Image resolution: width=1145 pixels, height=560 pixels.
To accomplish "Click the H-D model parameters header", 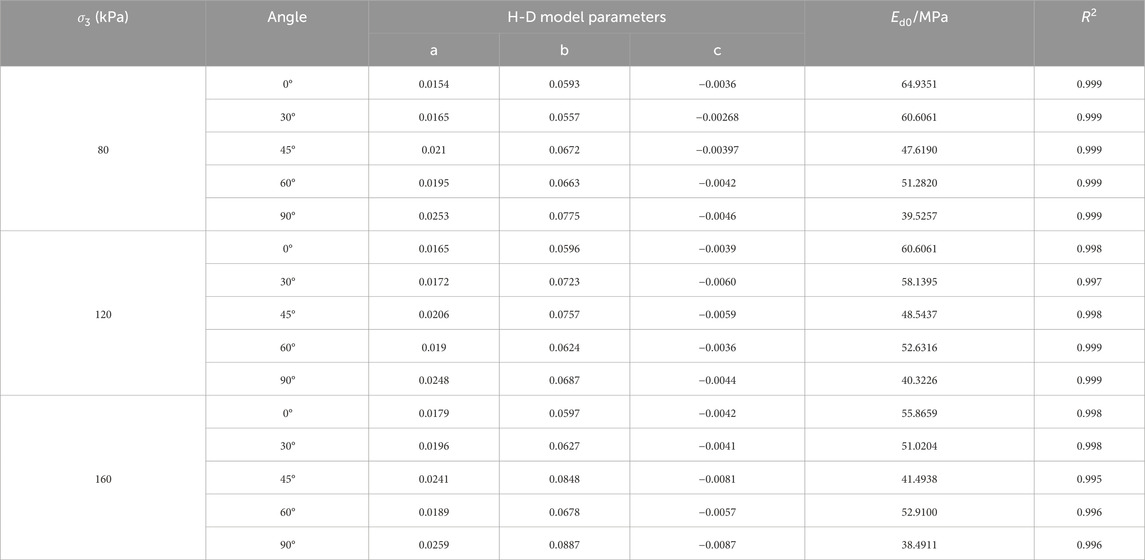I will coord(586,17).
